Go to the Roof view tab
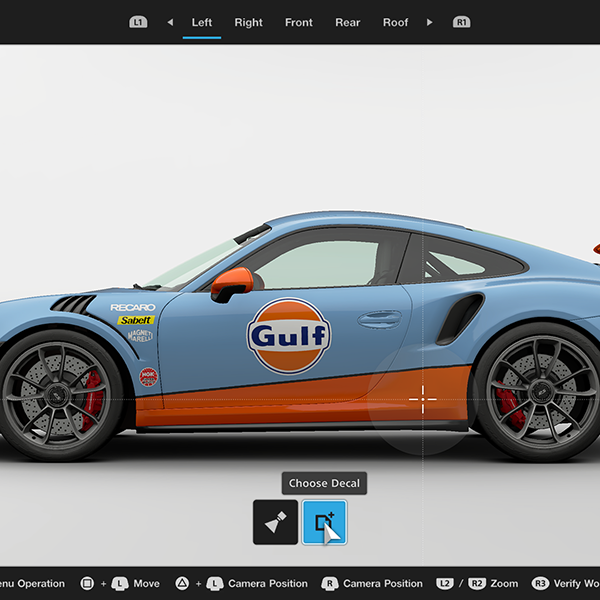The height and width of the screenshot is (600, 600). pyautogui.click(x=395, y=23)
